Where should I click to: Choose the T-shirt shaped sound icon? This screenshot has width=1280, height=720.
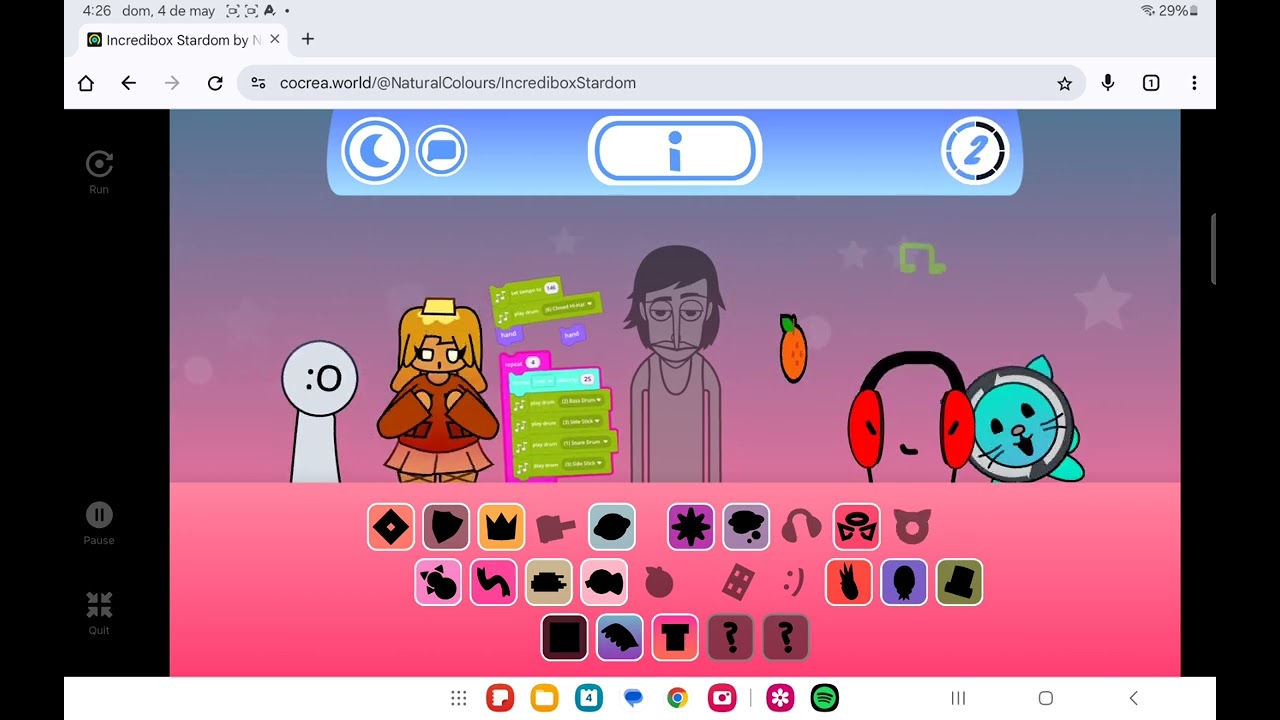675,637
